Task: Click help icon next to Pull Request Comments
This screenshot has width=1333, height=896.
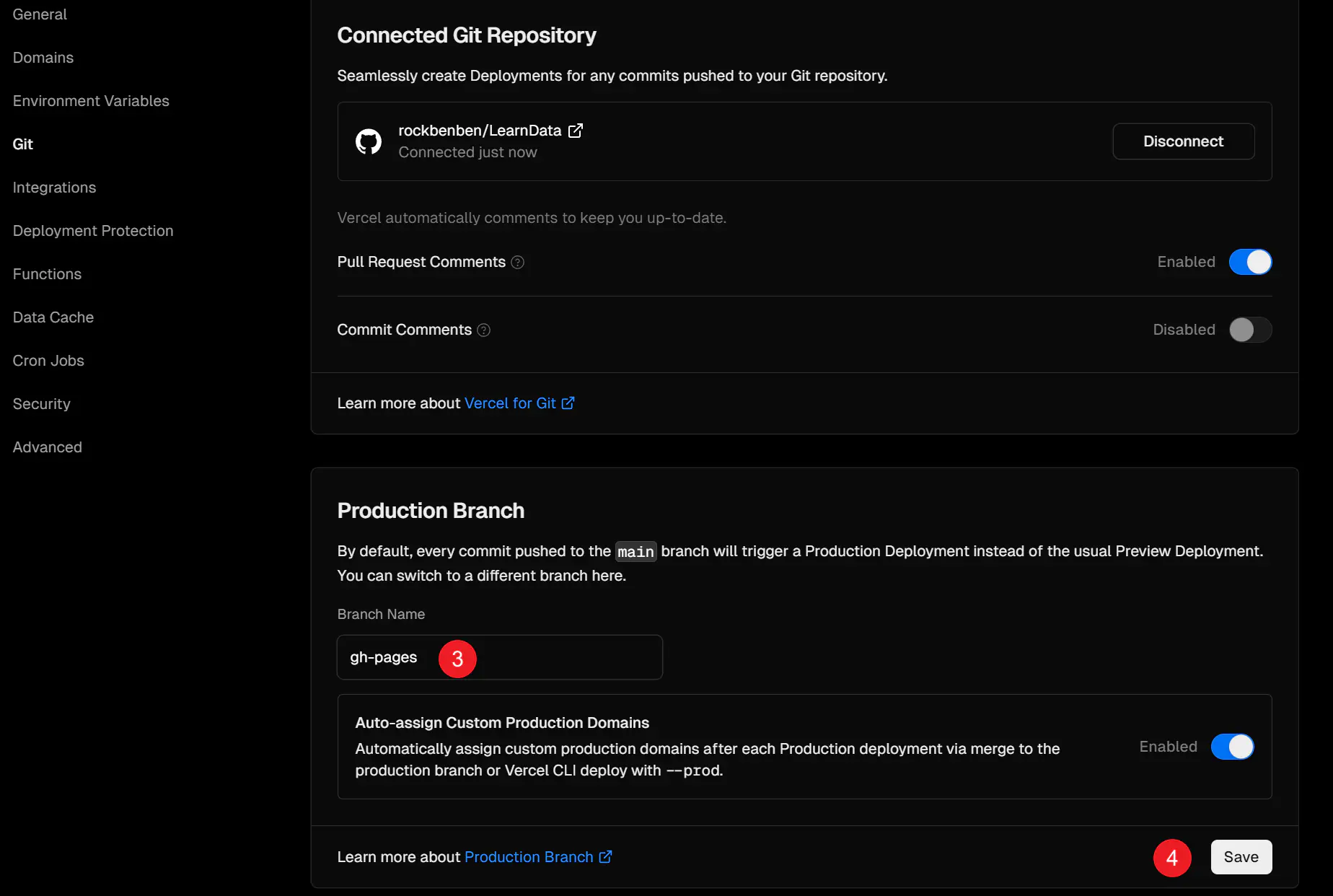Action: tap(517, 262)
